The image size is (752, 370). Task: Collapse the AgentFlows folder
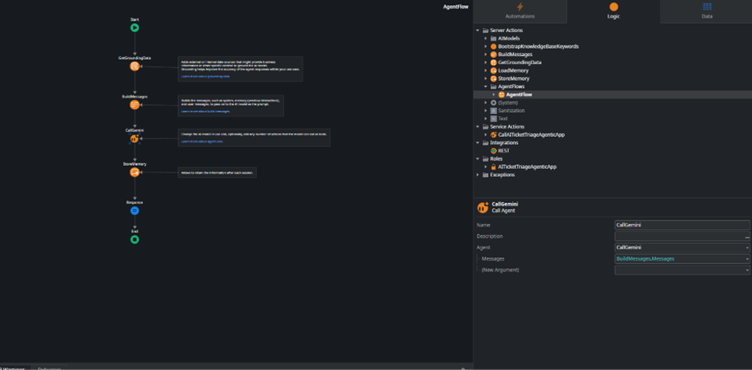(486, 86)
